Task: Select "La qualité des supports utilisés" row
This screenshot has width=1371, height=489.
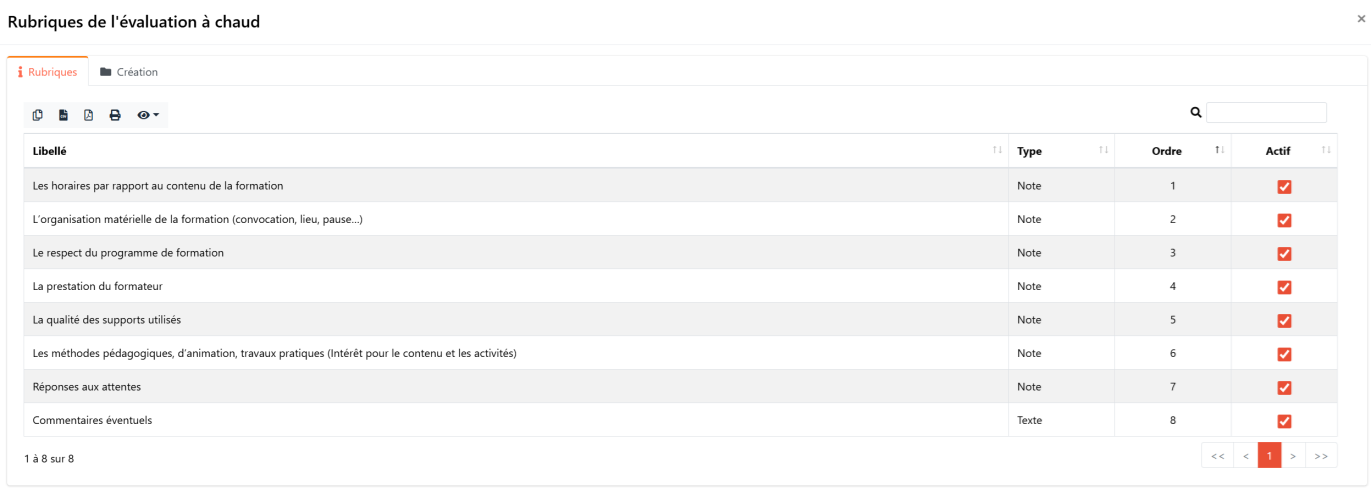Action: 107,320
